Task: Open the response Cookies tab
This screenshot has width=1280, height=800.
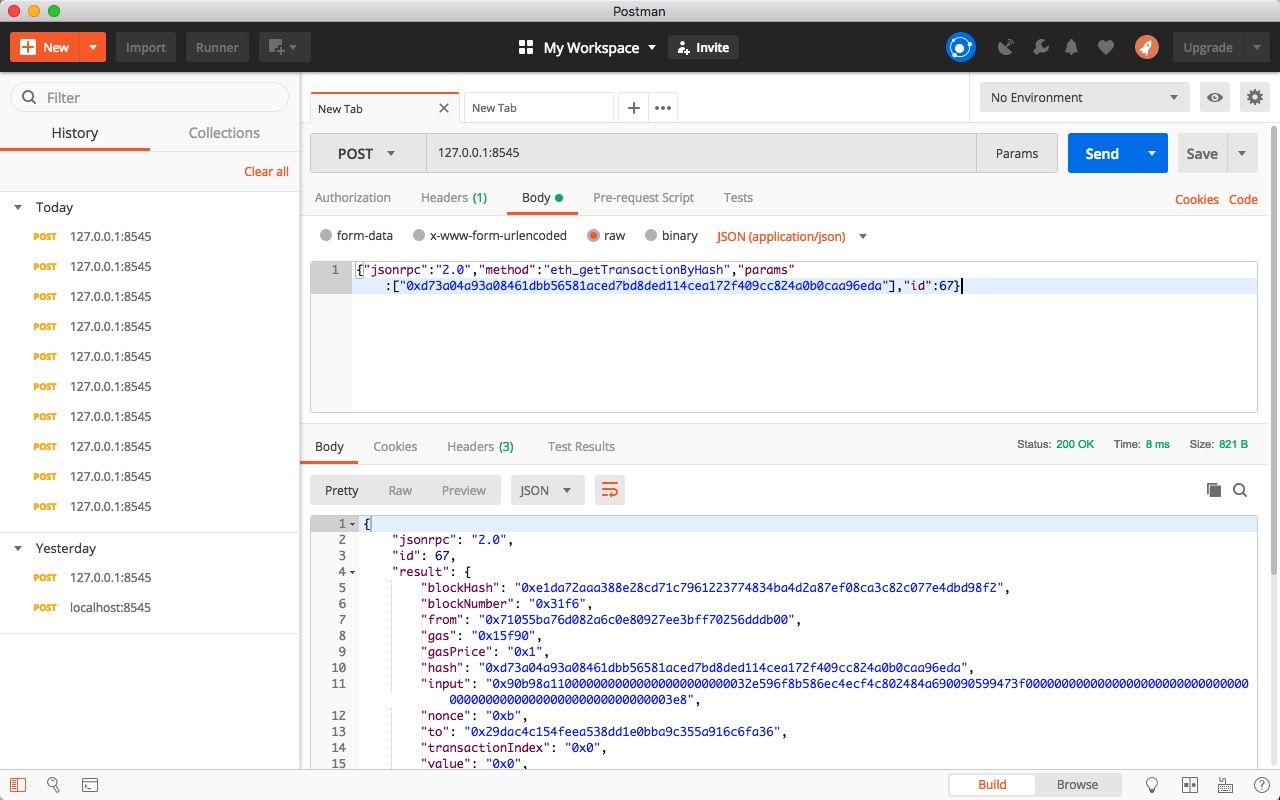Action: pos(395,447)
